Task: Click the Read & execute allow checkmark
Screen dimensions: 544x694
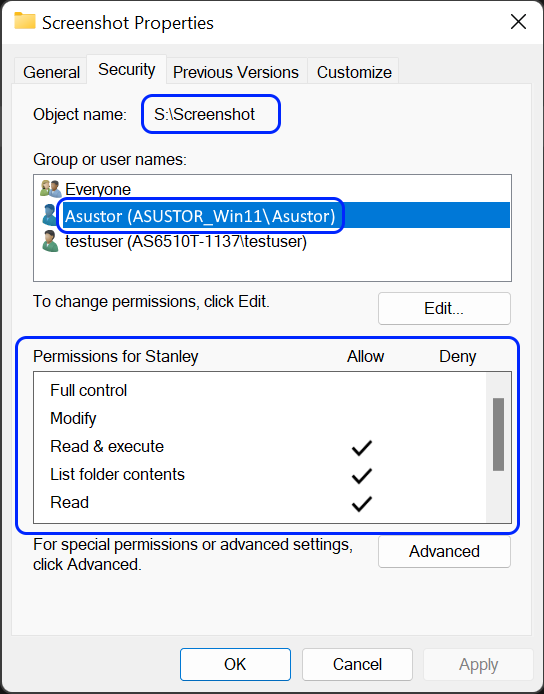Action: pos(361,447)
